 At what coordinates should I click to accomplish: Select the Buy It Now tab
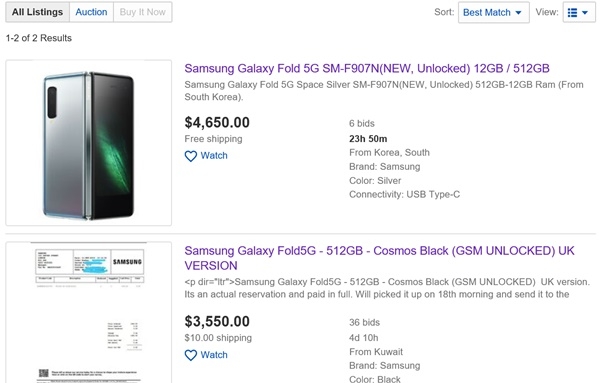click(142, 12)
